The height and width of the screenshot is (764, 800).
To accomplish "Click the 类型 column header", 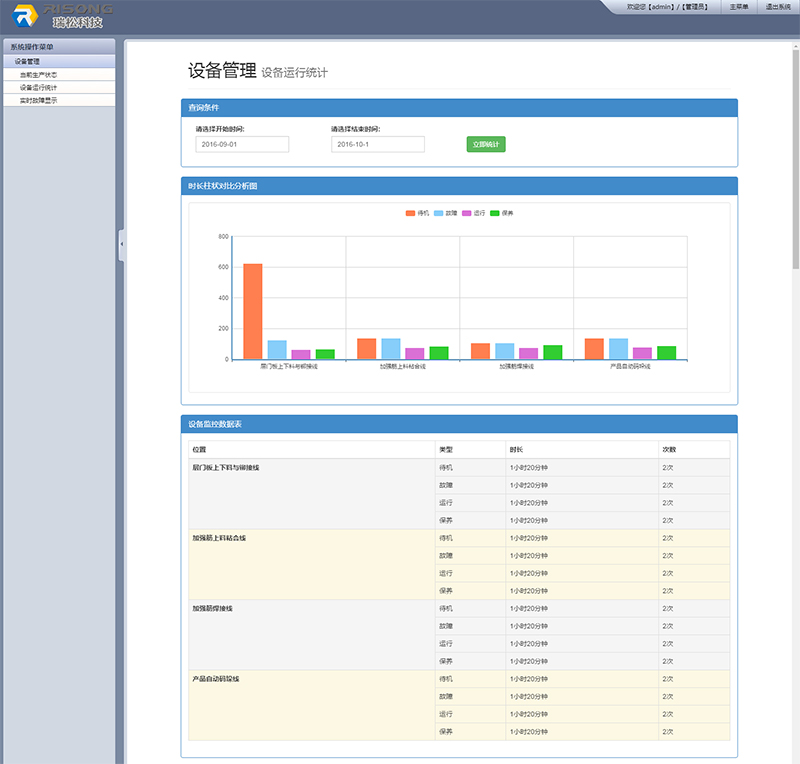I will [x=470, y=450].
